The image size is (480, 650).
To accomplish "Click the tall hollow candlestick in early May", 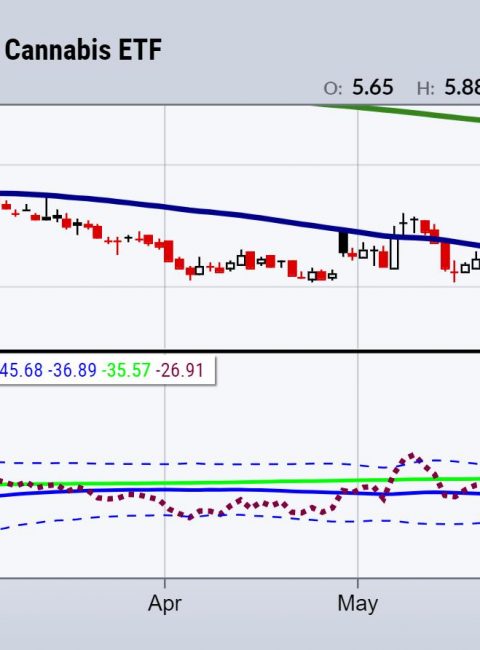I will 395,253.
